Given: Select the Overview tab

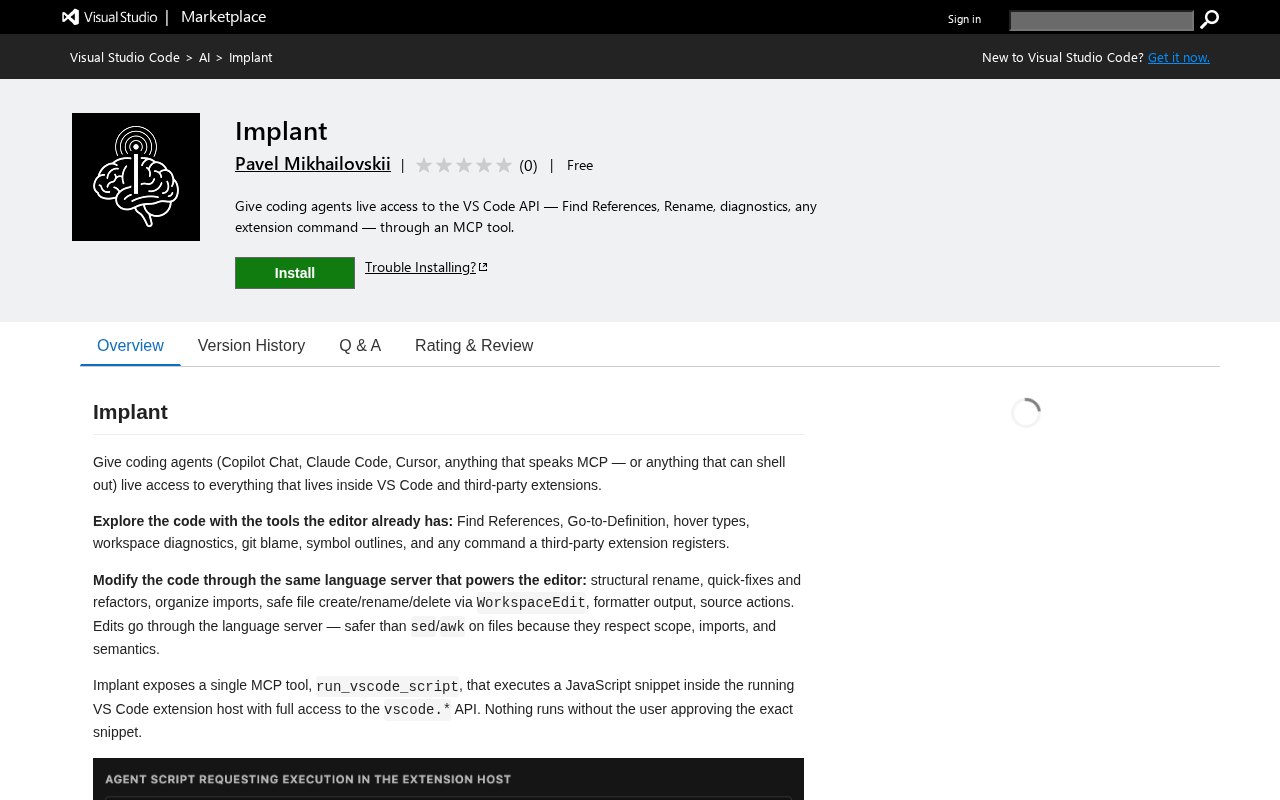Looking at the screenshot, I should (130, 346).
